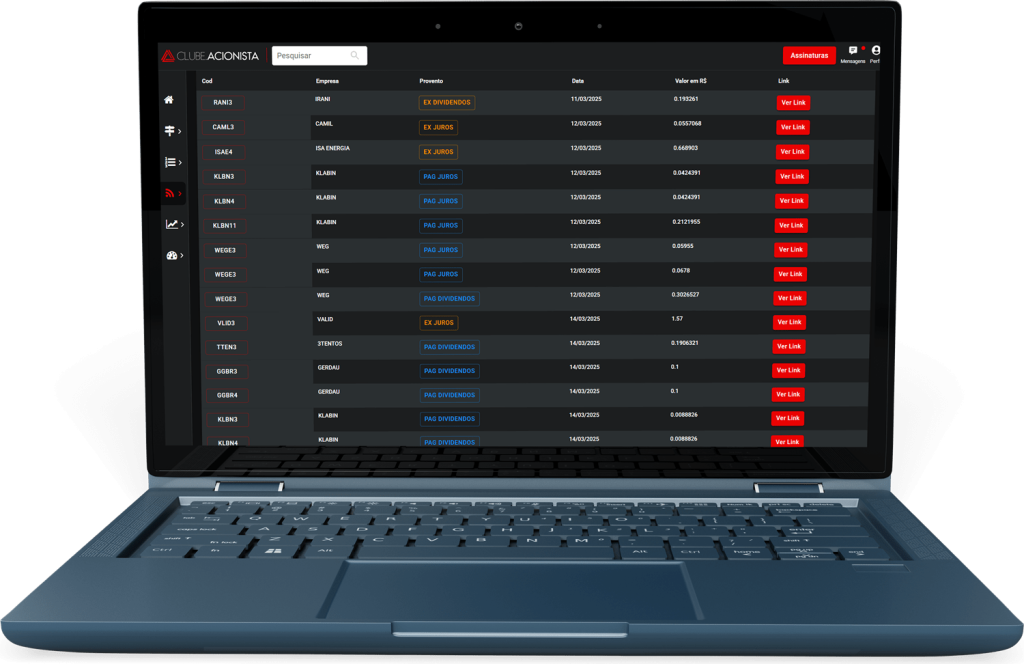Select the ISAE4 ticker badge

(223, 152)
